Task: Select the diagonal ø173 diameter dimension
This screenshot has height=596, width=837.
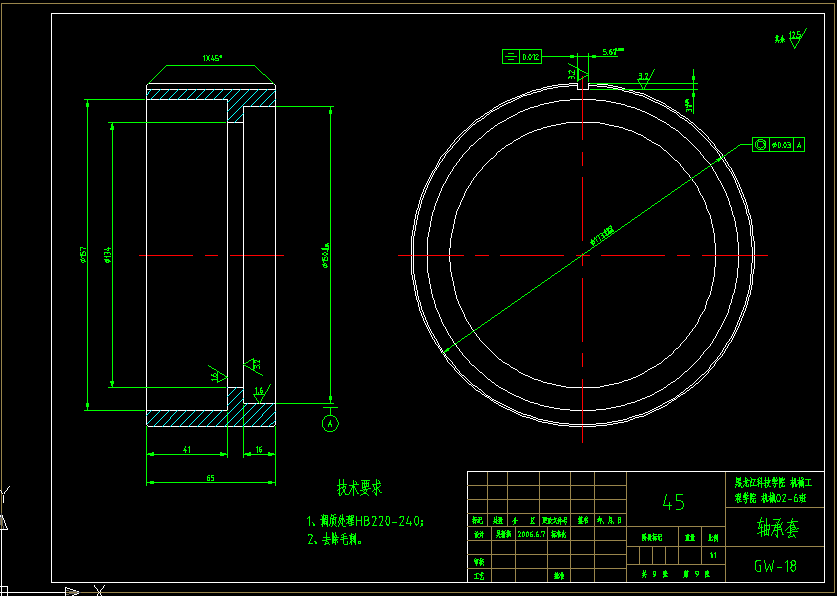Action: click(602, 235)
